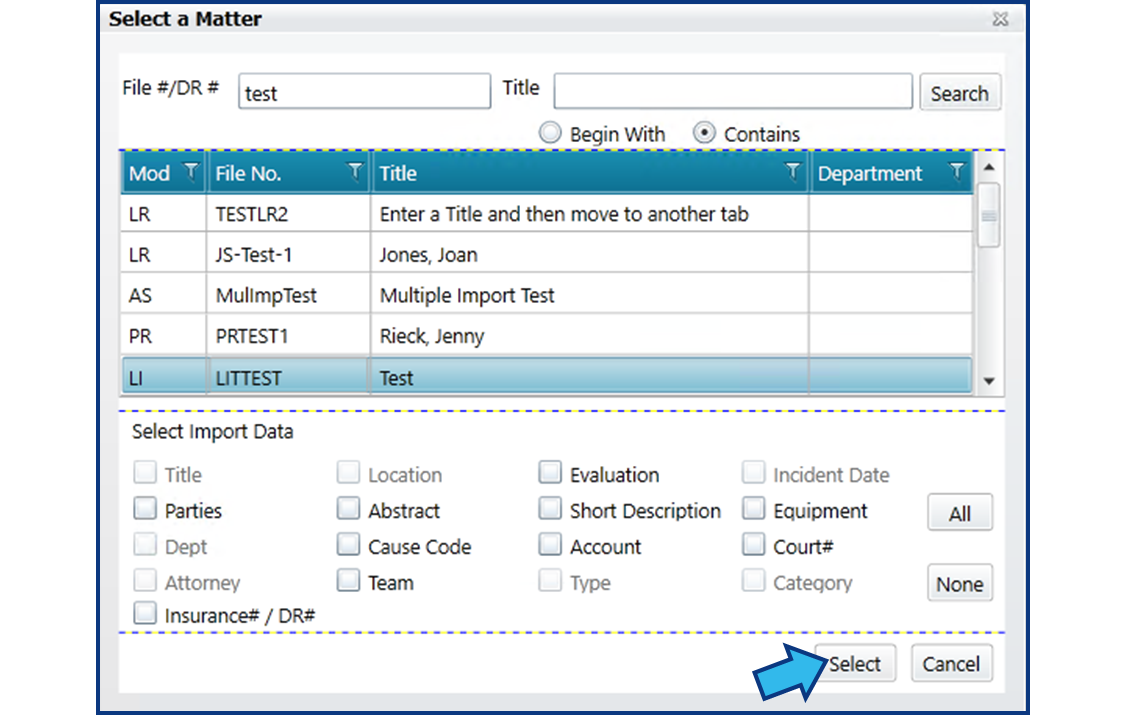The image size is (1124, 716).
Task: Click the Type checkbox
Action: point(550,581)
